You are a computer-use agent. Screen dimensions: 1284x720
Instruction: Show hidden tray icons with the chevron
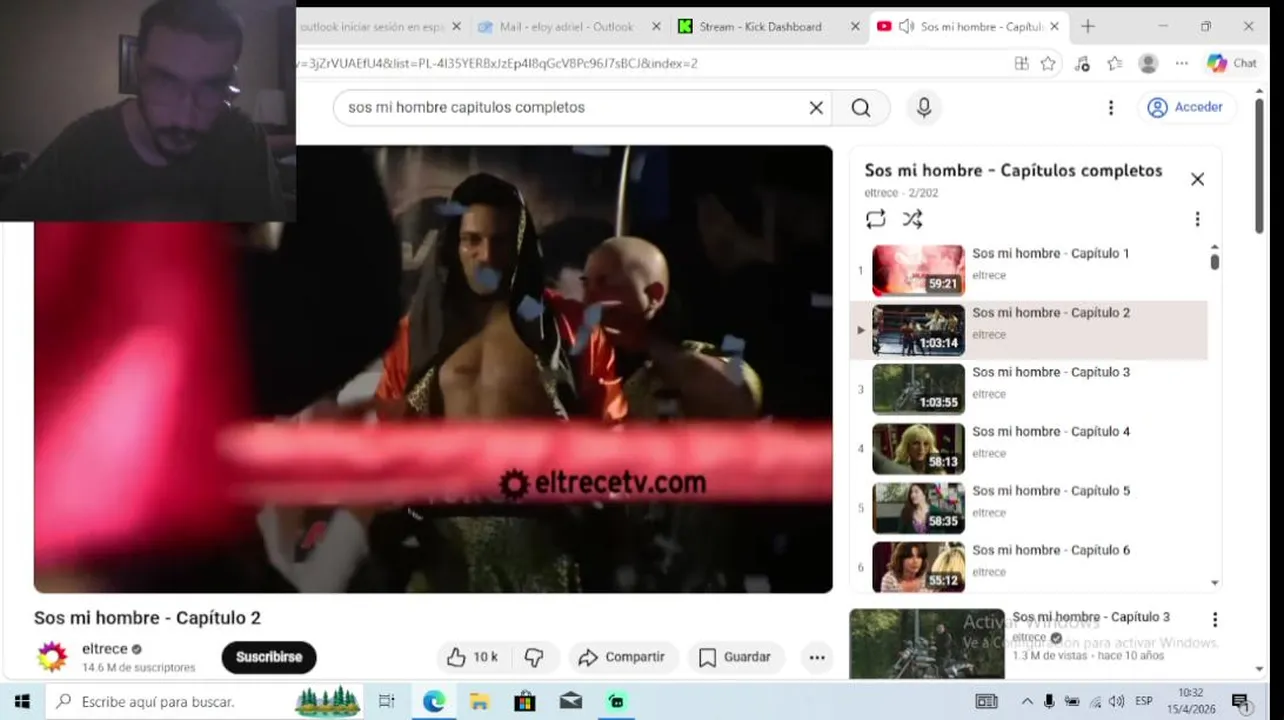(1027, 702)
